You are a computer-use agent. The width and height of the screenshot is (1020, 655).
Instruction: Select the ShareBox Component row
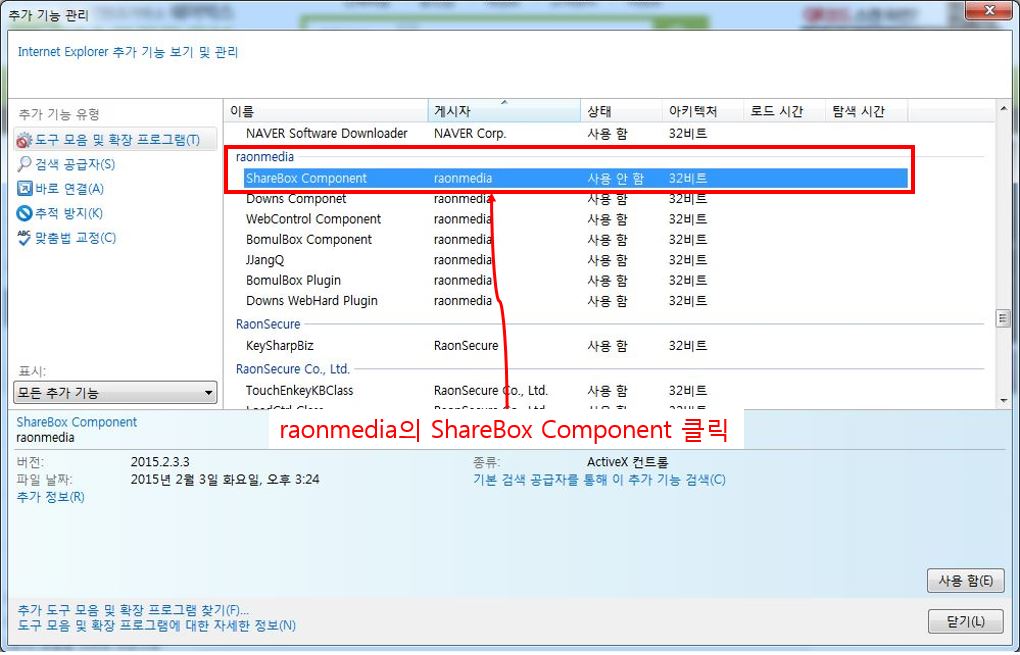tap(306, 179)
